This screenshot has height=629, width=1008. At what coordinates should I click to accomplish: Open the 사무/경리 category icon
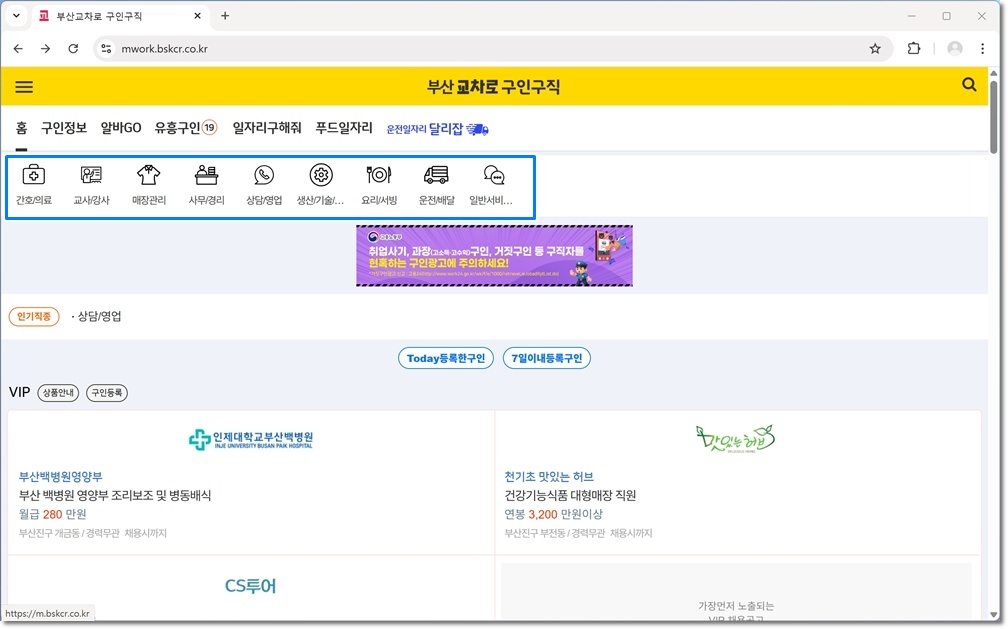point(206,176)
